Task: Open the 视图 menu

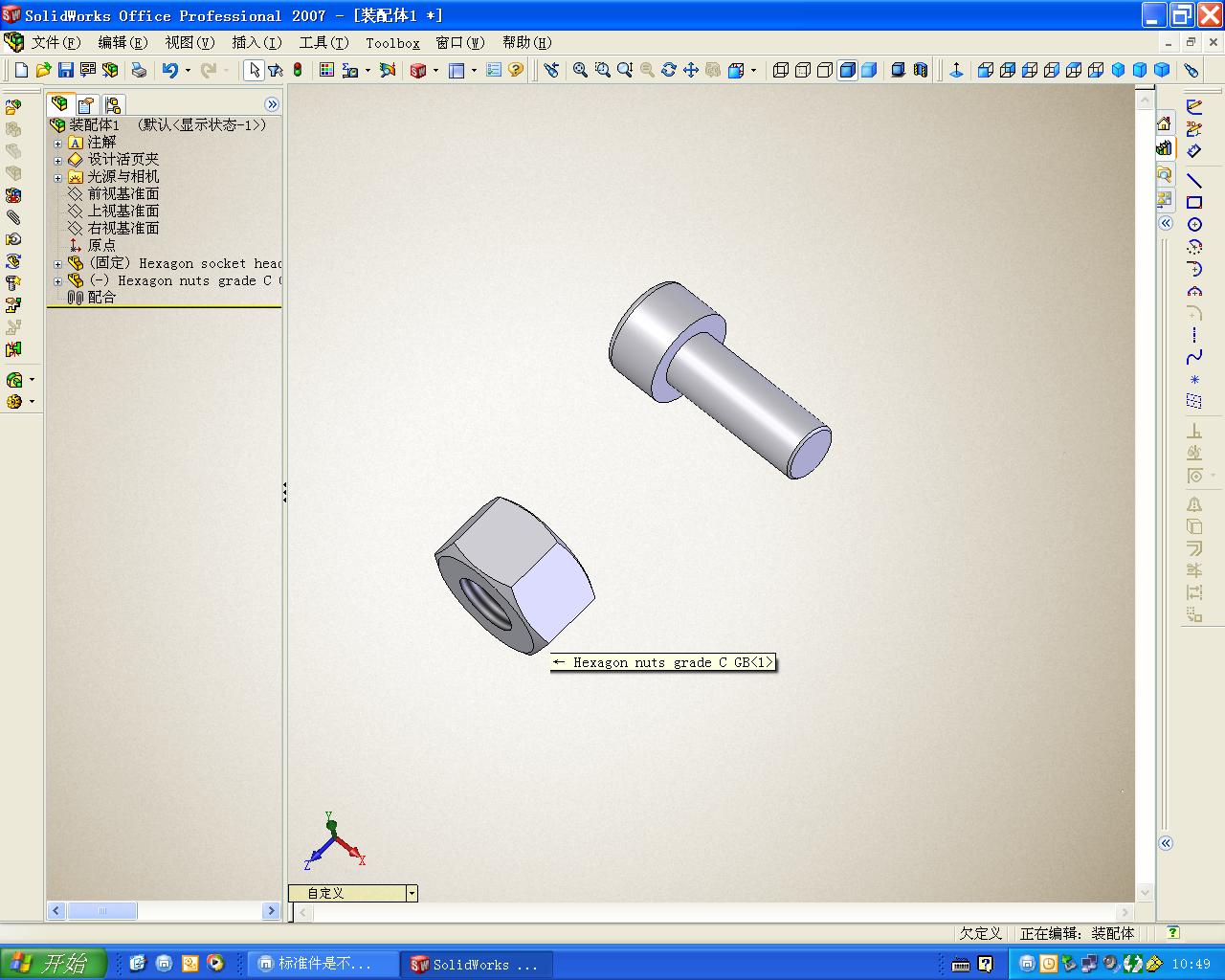Action: 189,43
